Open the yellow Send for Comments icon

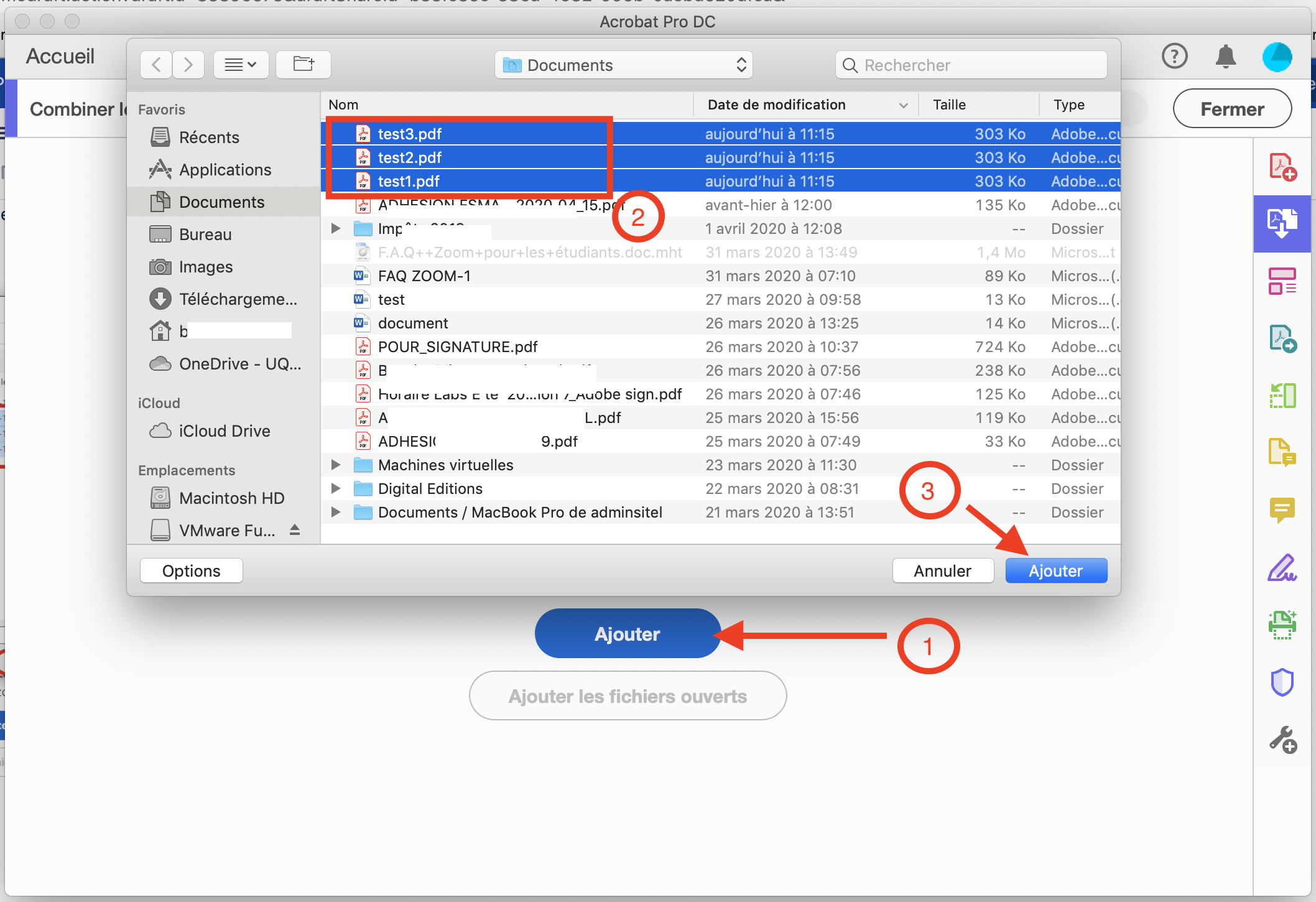point(1282,452)
